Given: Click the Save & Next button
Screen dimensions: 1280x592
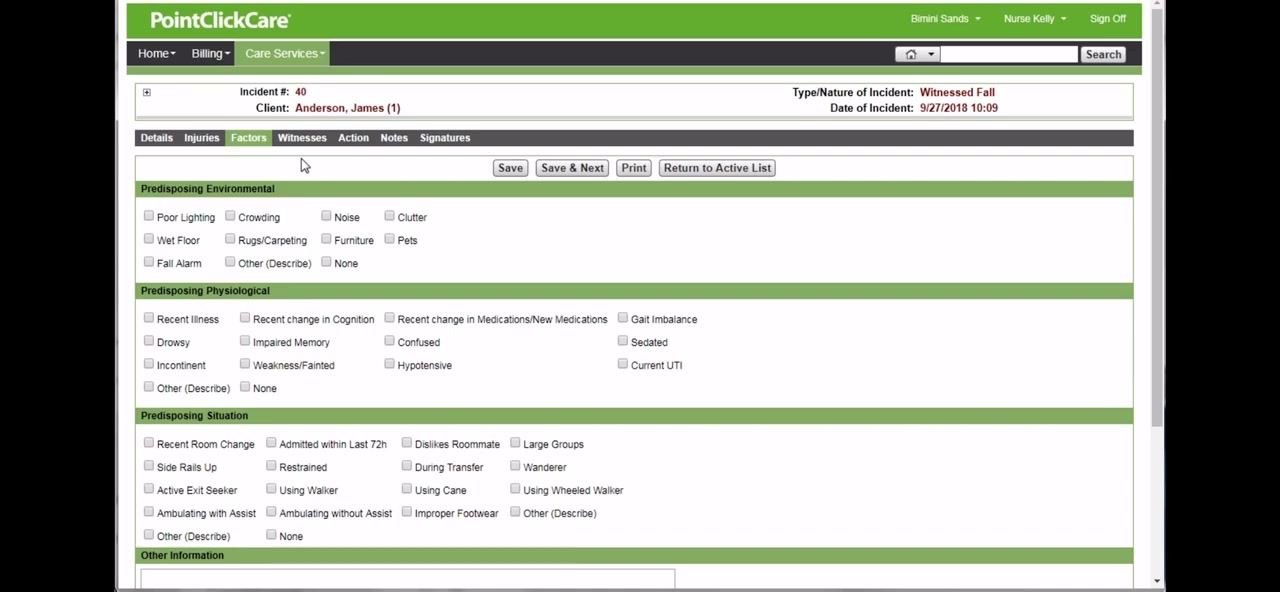Looking at the screenshot, I should tap(572, 168).
